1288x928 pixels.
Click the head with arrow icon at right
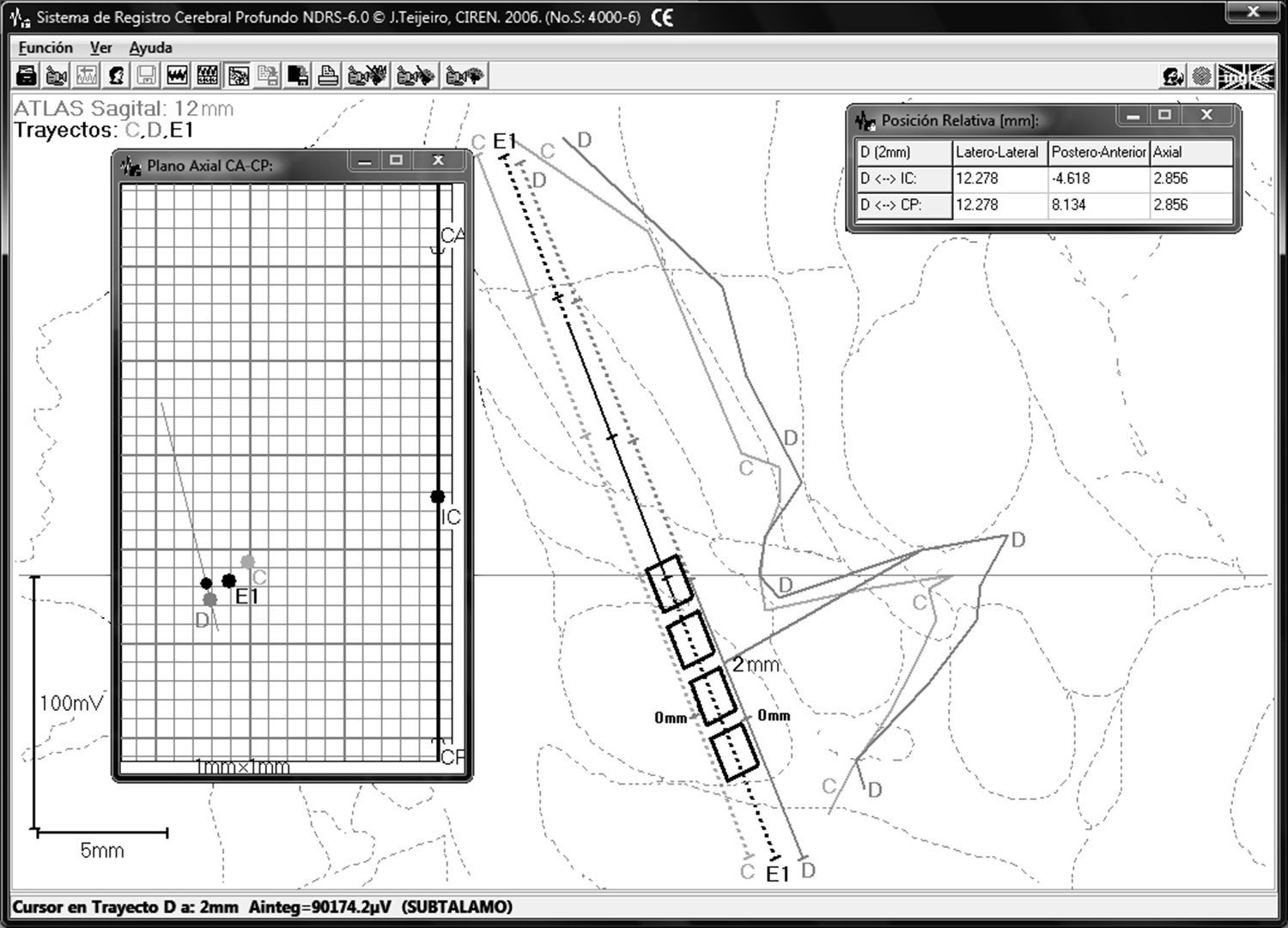pyautogui.click(x=1172, y=76)
